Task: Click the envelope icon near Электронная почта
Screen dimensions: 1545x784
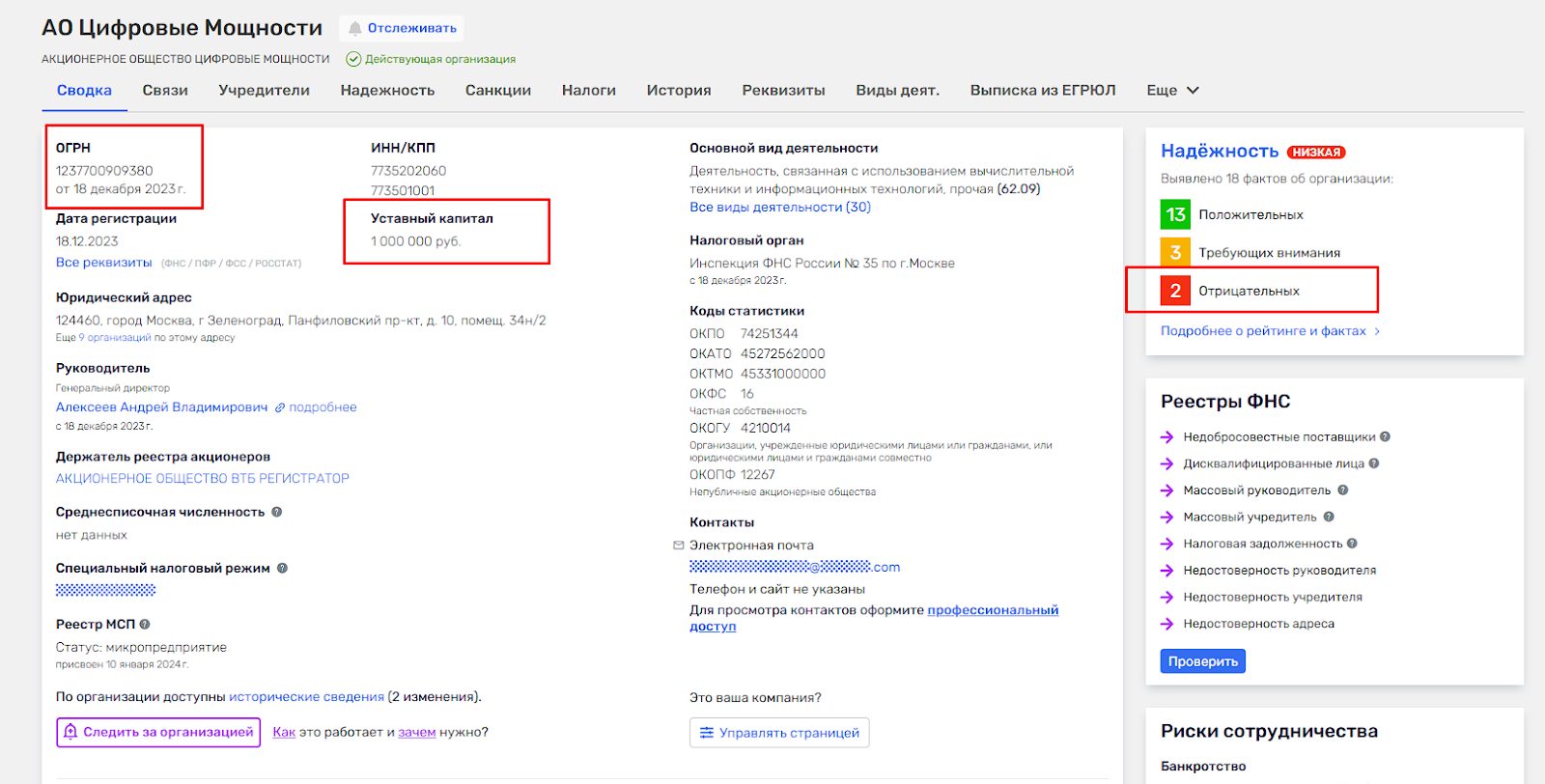Action: 678,546
